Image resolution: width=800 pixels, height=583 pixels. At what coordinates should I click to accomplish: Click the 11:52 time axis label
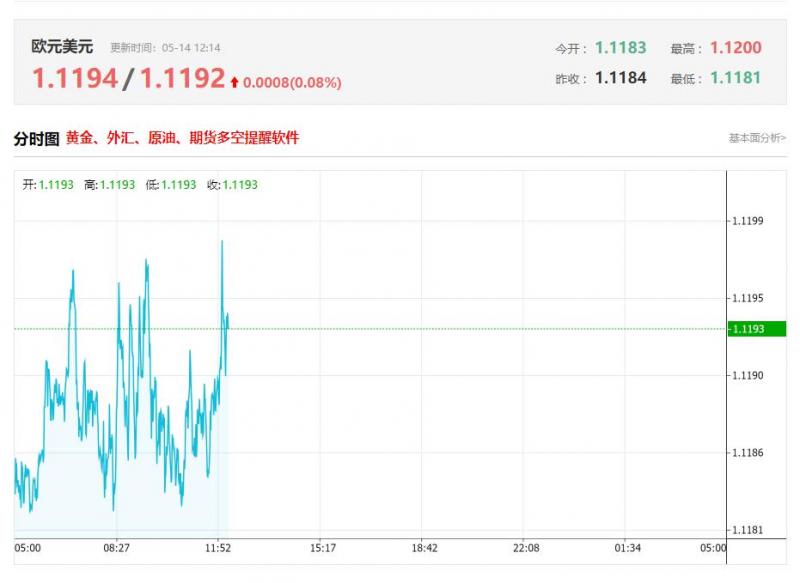click(218, 548)
